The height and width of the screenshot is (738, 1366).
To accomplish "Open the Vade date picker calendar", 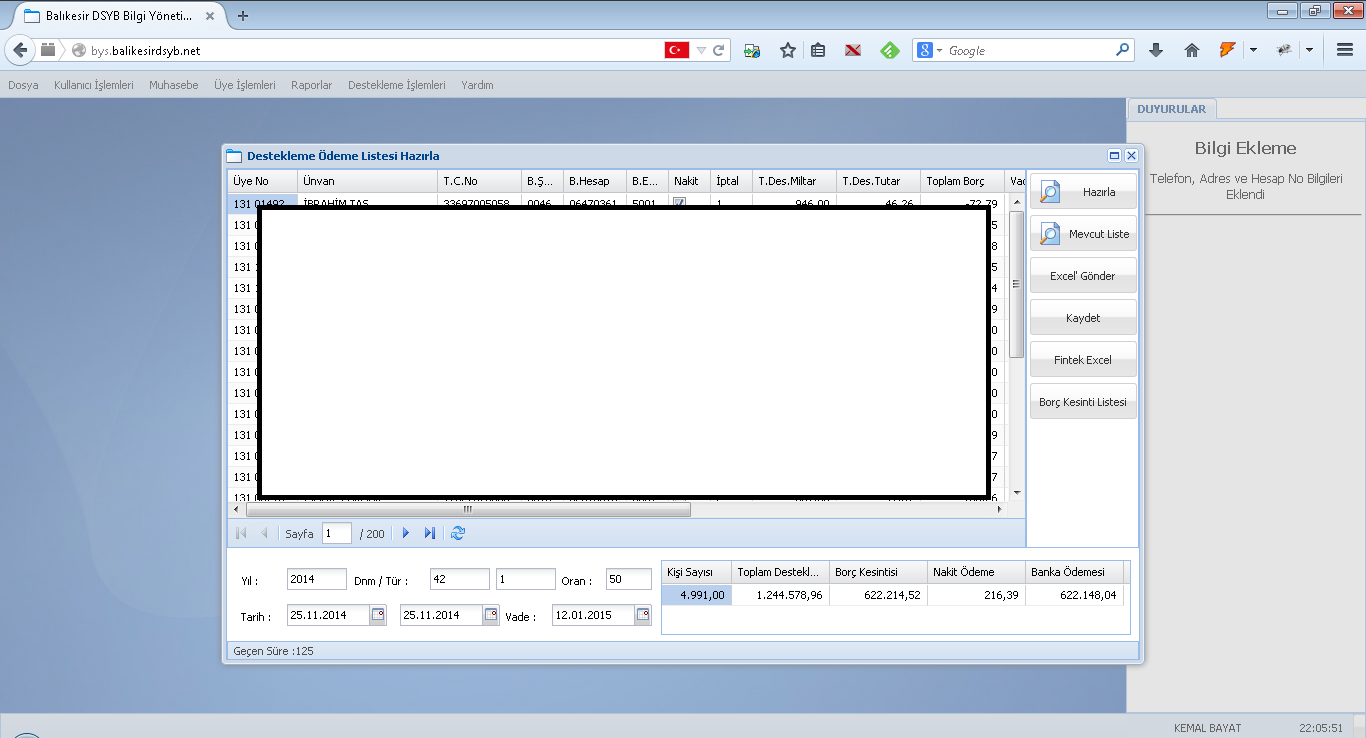I will pos(642,615).
